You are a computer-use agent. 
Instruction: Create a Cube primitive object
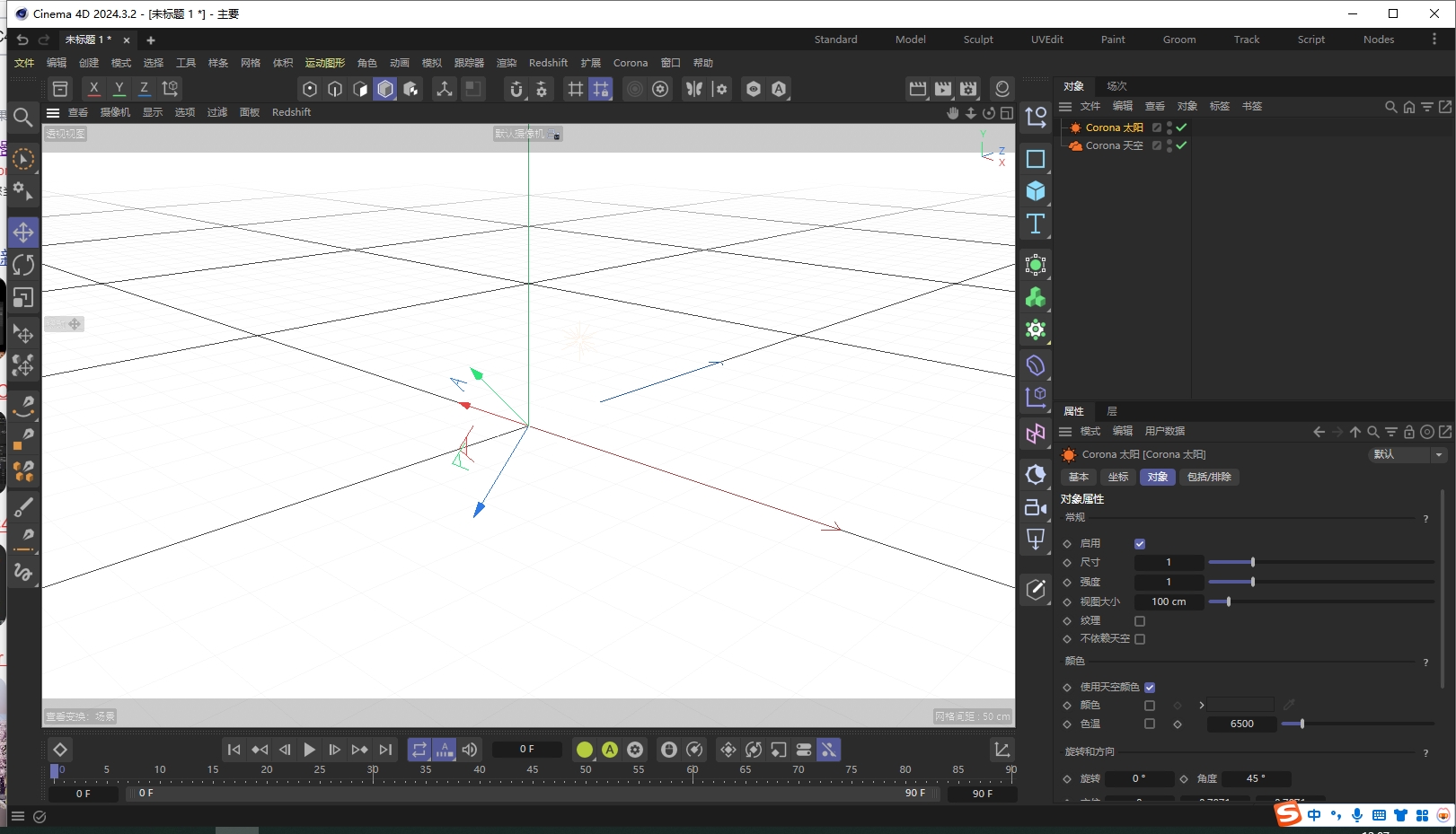(x=1036, y=191)
